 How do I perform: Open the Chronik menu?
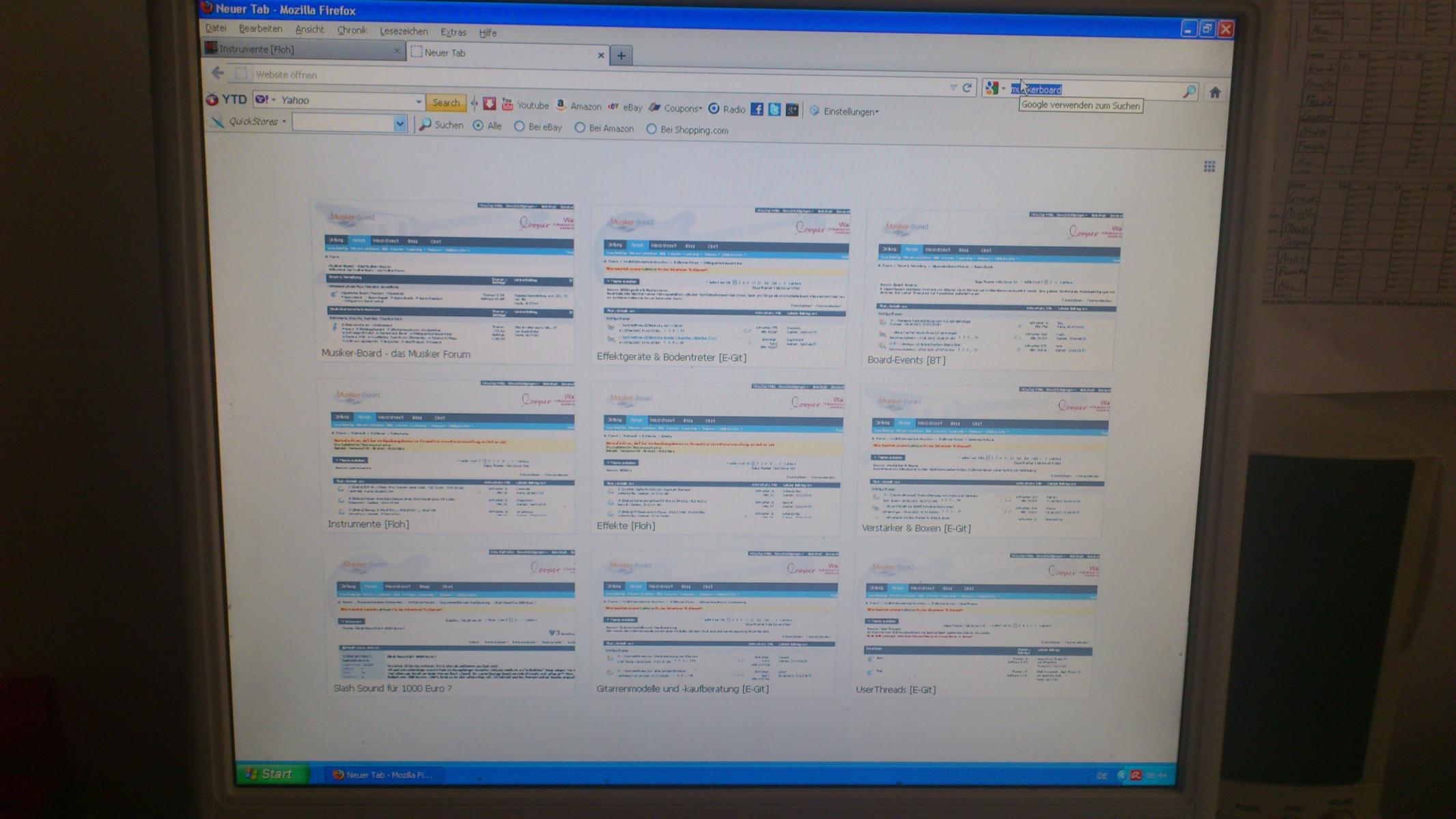pos(352,30)
